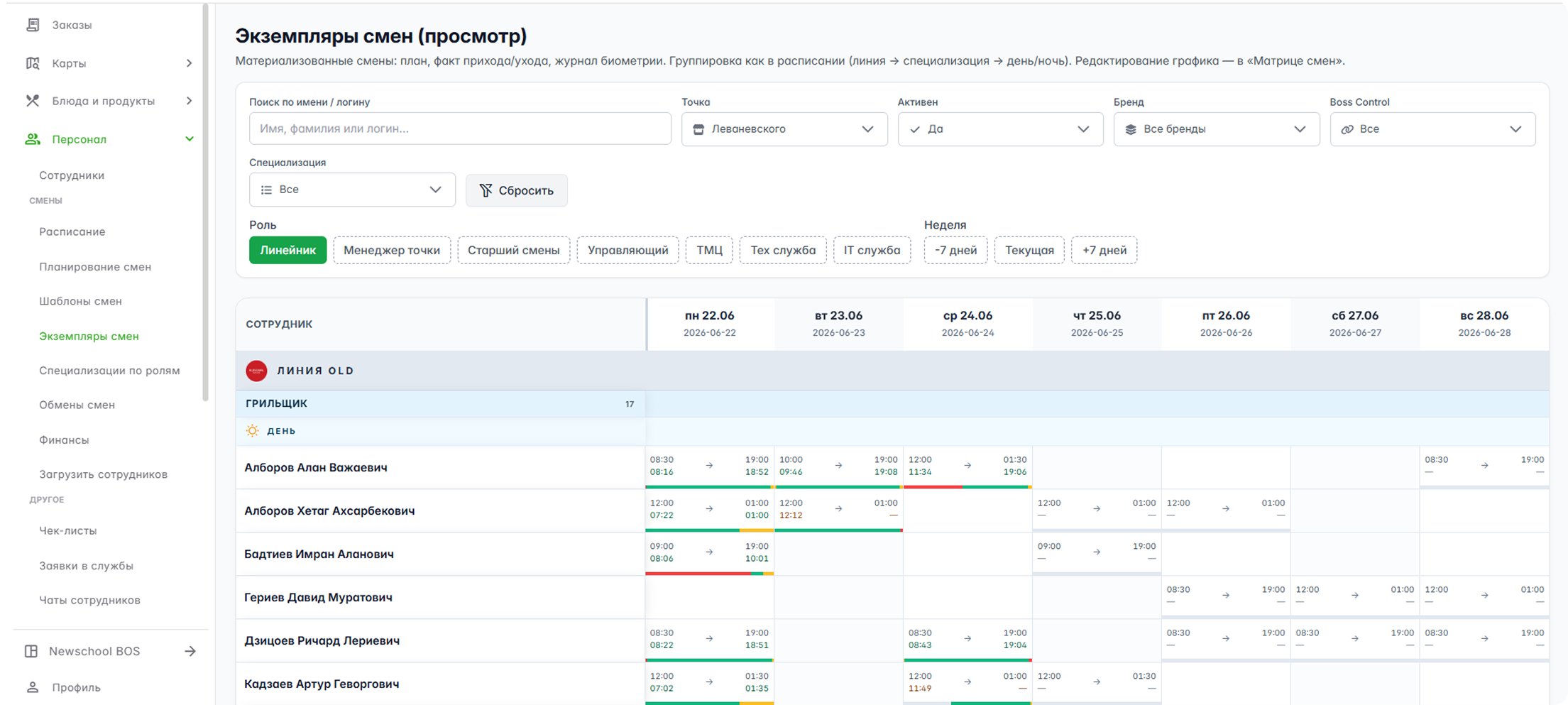This screenshot has width=1568, height=705.
Task: Click the Newschool BOS layout icon
Action: tap(31, 651)
